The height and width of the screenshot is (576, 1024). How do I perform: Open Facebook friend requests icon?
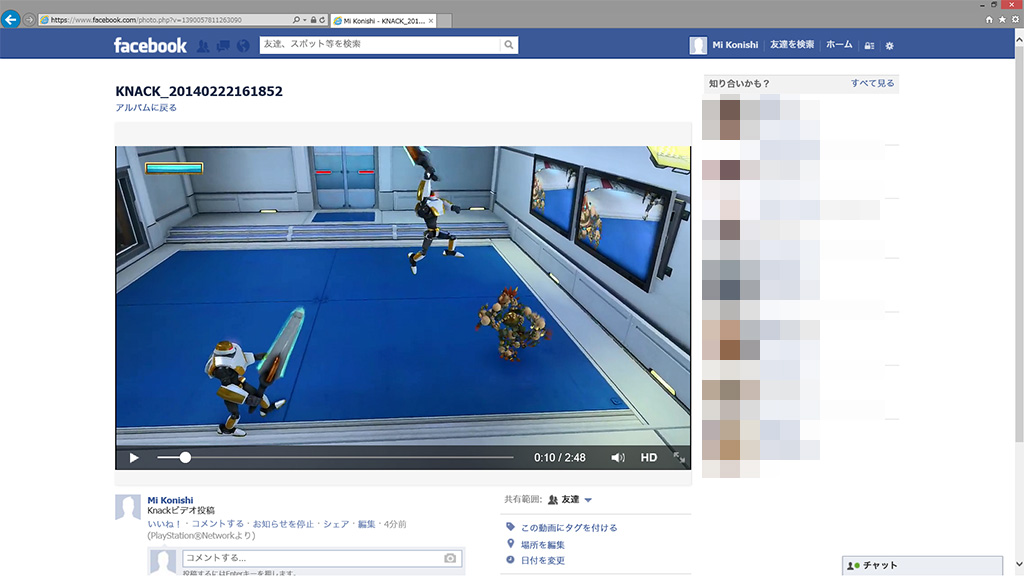coord(203,46)
